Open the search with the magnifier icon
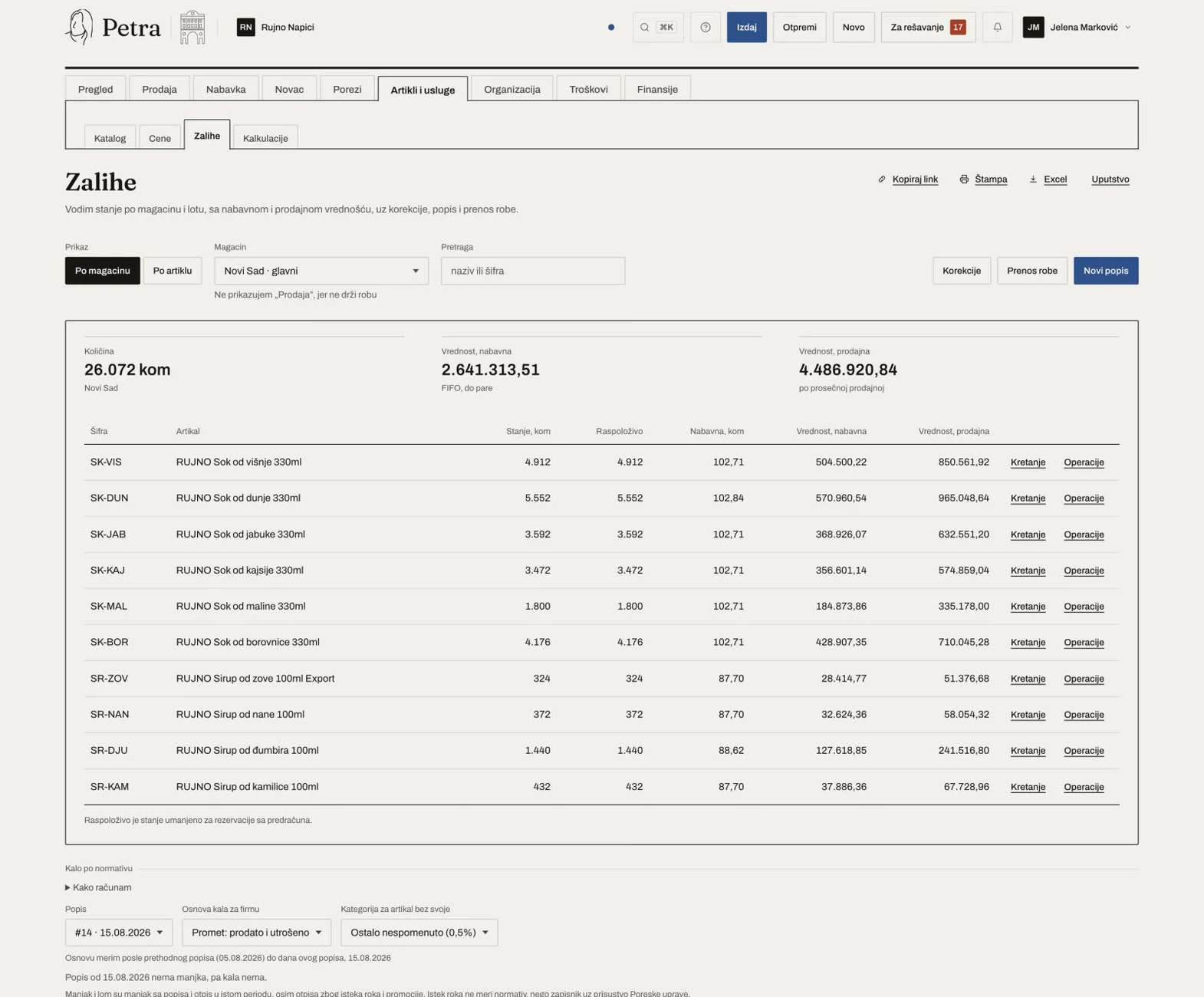 (x=644, y=28)
